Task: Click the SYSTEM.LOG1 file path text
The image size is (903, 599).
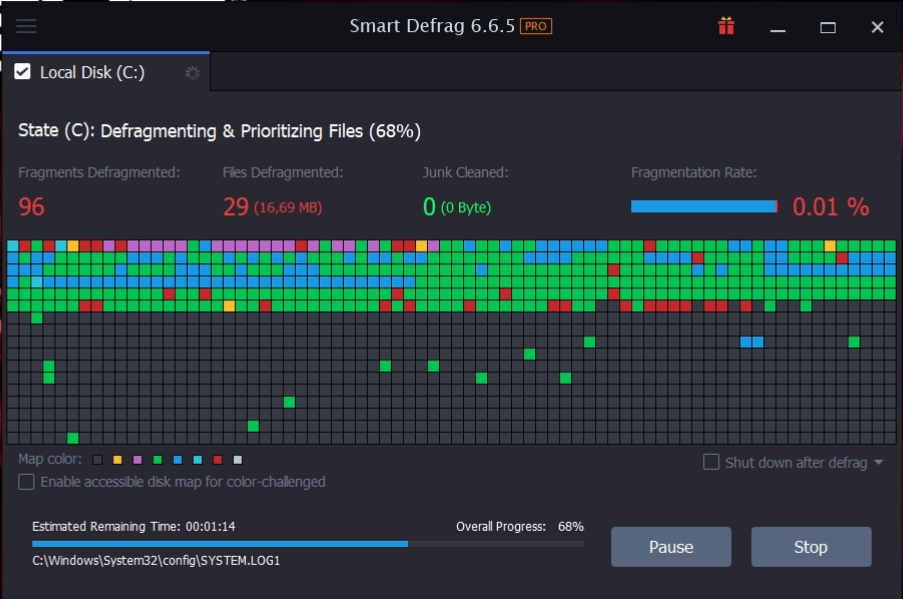Action: [x=156, y=560]
